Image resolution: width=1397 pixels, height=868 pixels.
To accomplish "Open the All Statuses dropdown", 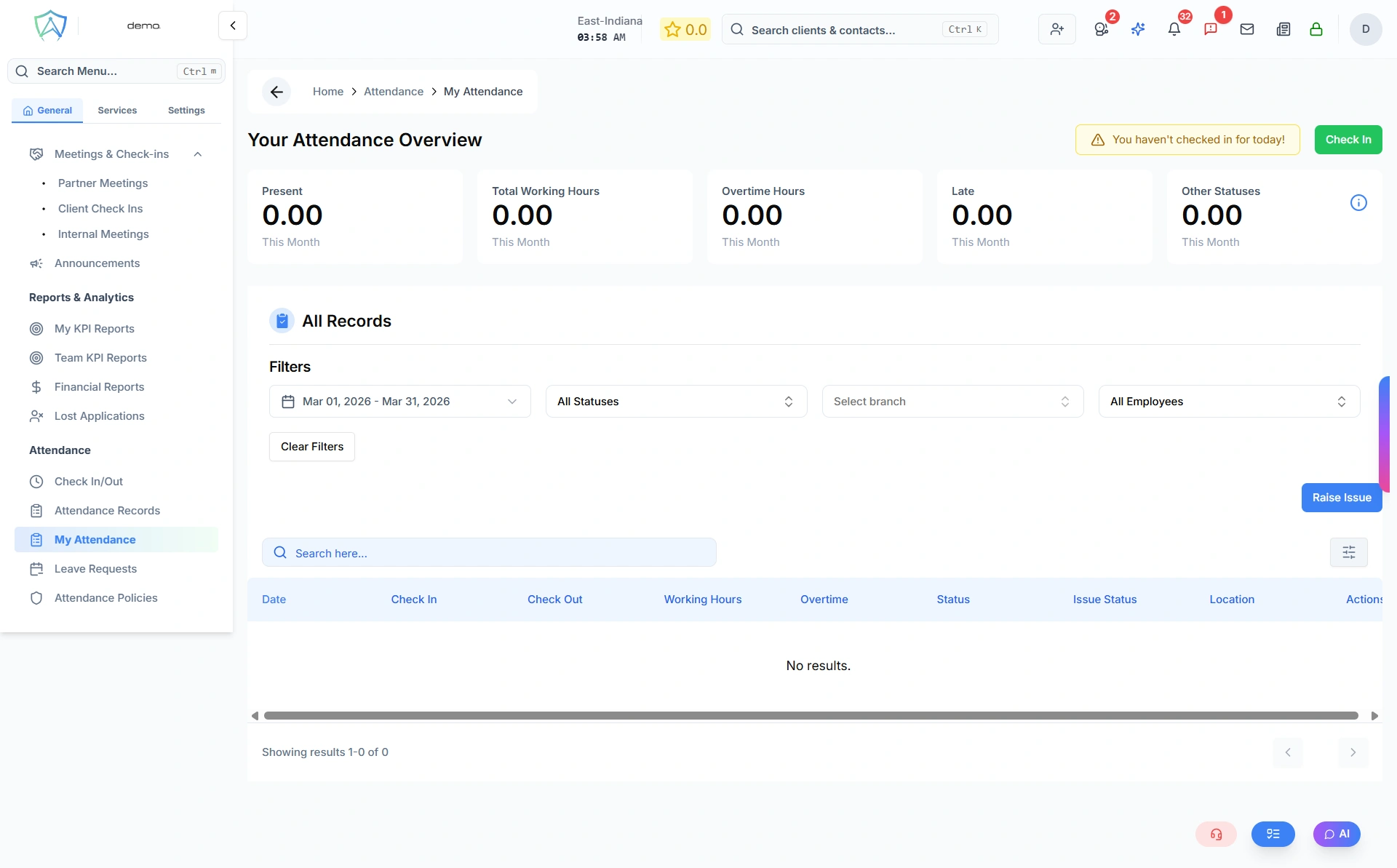I will (676, 402).
